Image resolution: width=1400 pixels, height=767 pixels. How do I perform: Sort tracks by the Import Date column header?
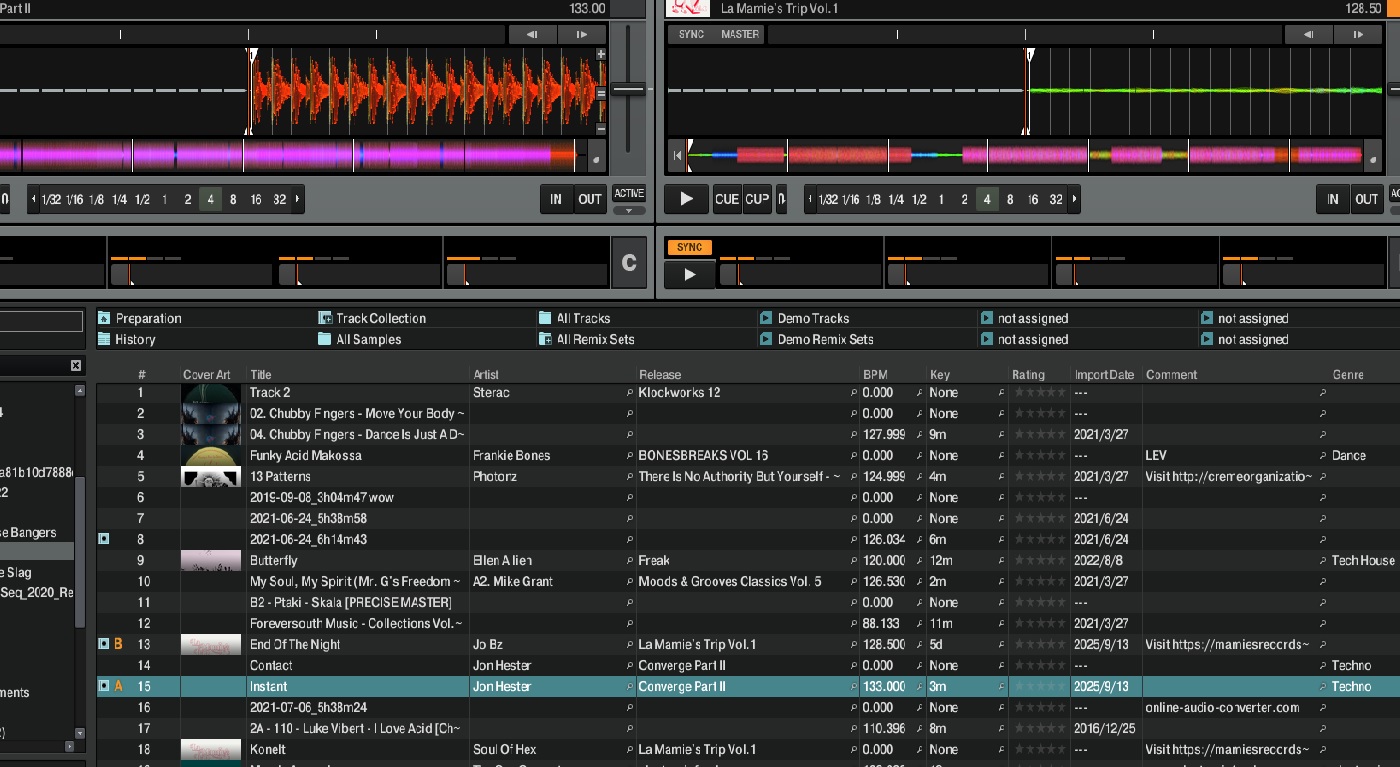click(x=1105, y=375)
